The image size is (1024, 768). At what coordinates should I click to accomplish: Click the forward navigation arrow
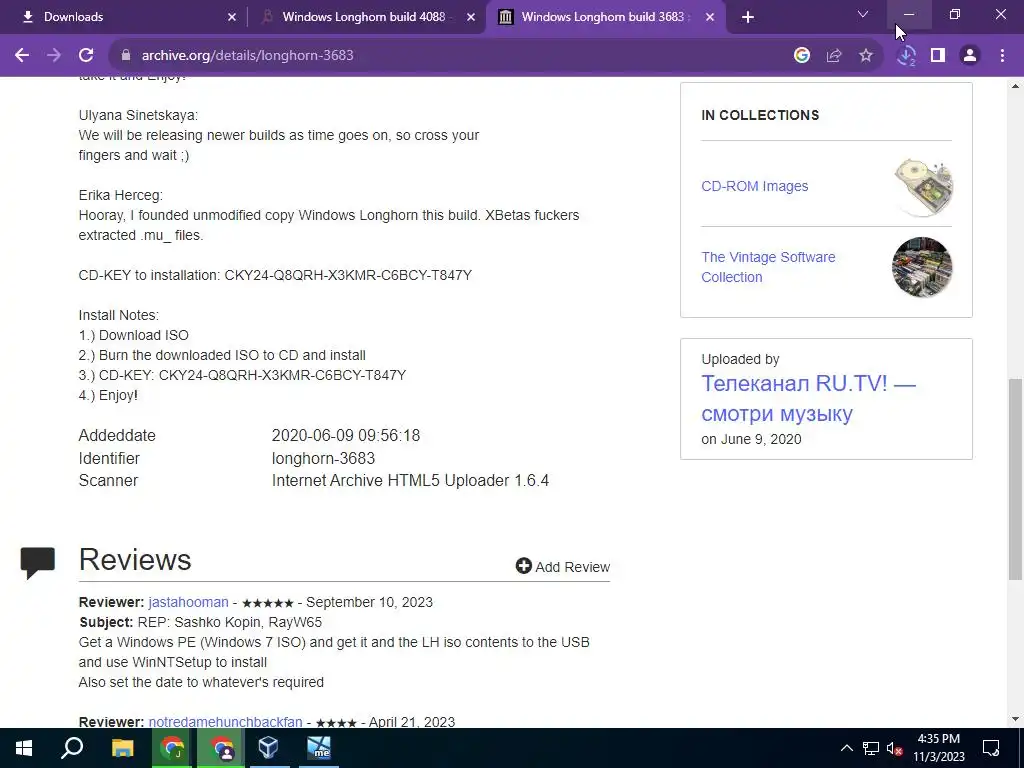54,56
